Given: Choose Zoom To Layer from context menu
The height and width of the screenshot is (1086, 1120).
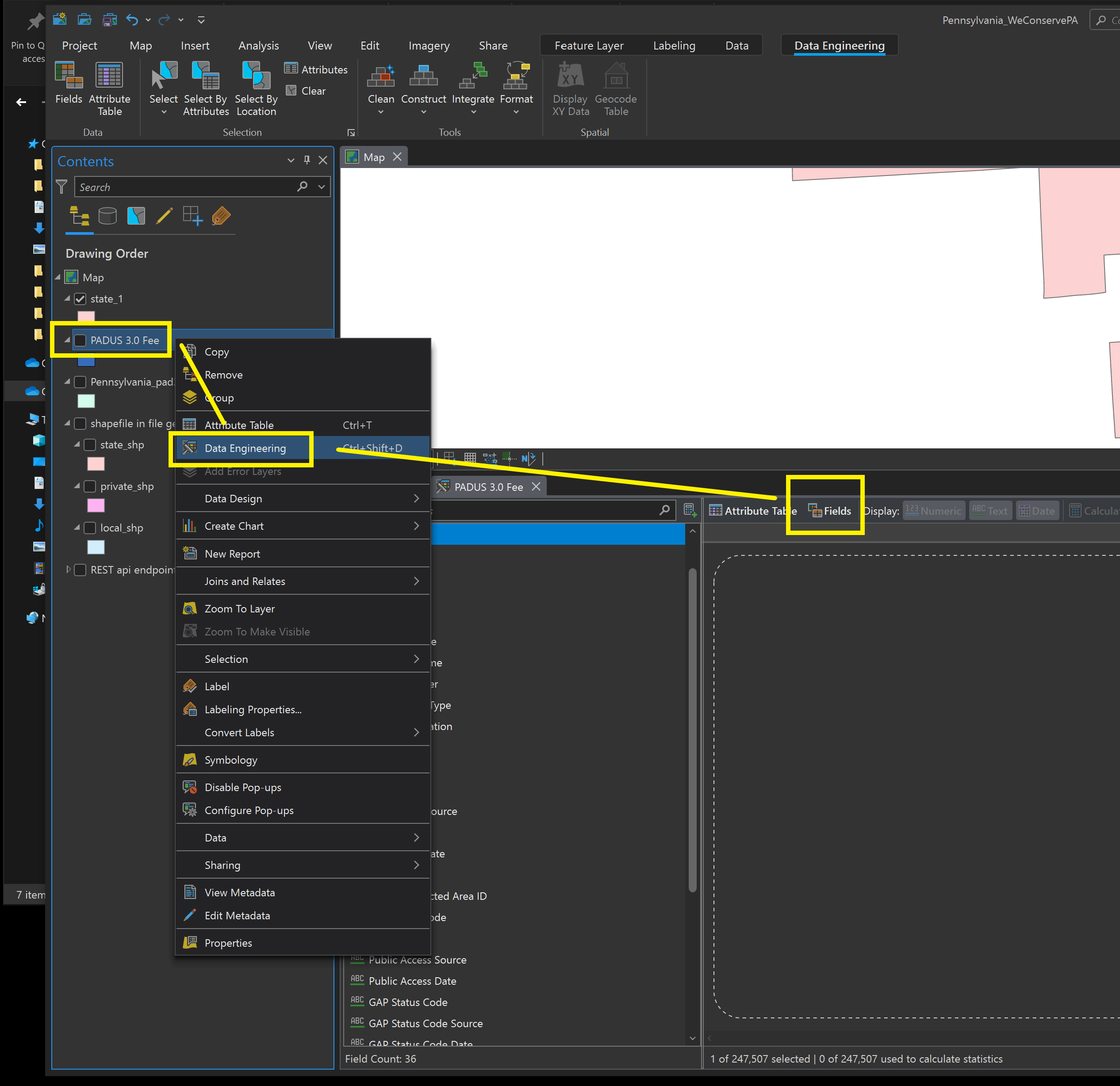Looking at the screenshot, I should pos(239,608).
